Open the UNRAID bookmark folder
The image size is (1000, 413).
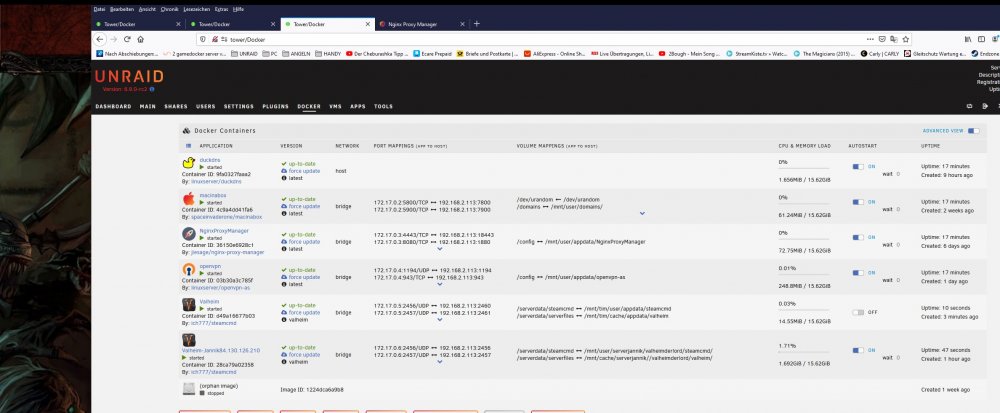click(244, 54)
